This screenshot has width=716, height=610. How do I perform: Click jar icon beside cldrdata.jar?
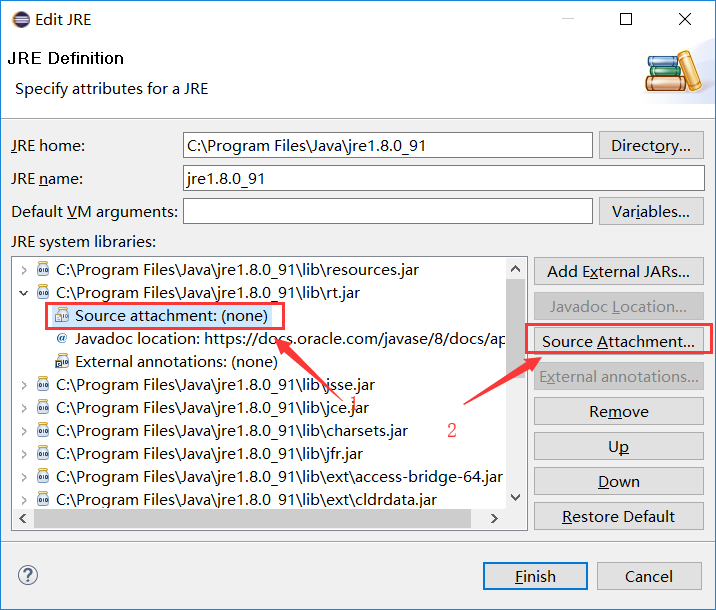point(43,499)
